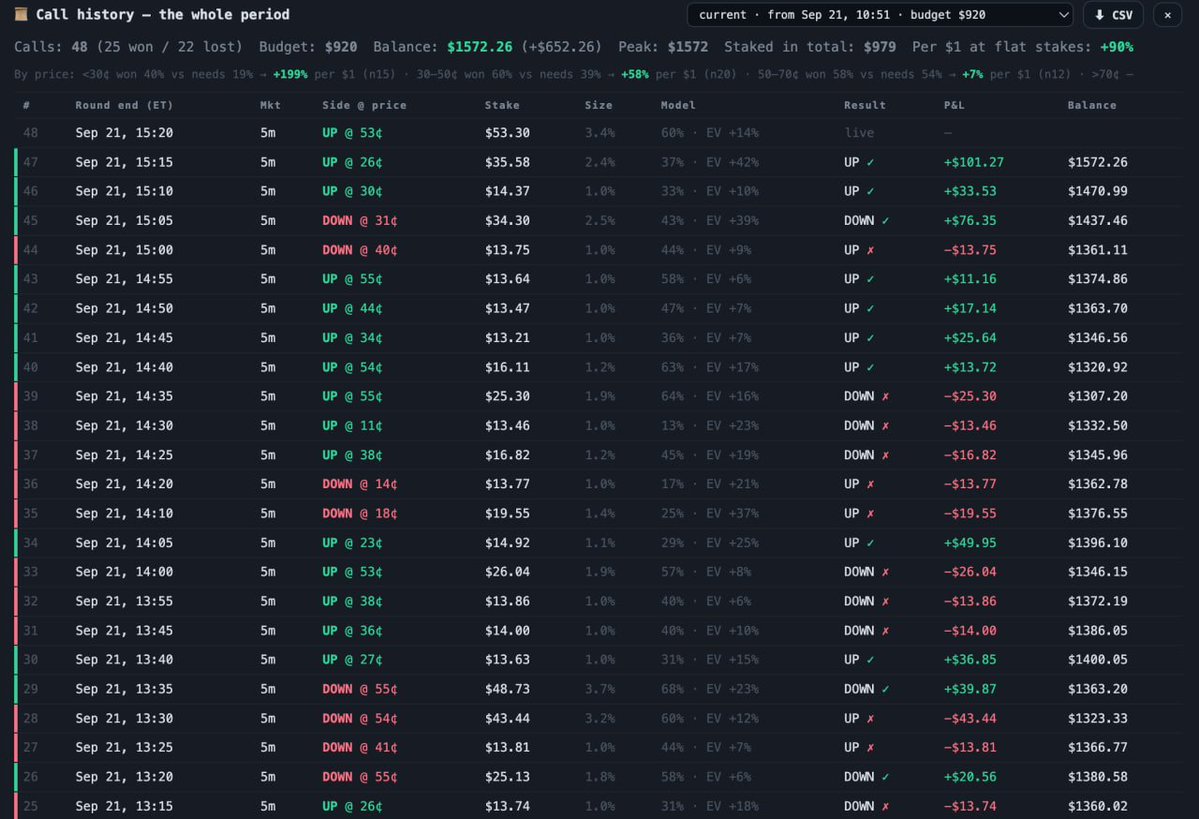Click the '+$49.95' P&L value
Screen dimensions: 1199x819
[x=970, y=543]
